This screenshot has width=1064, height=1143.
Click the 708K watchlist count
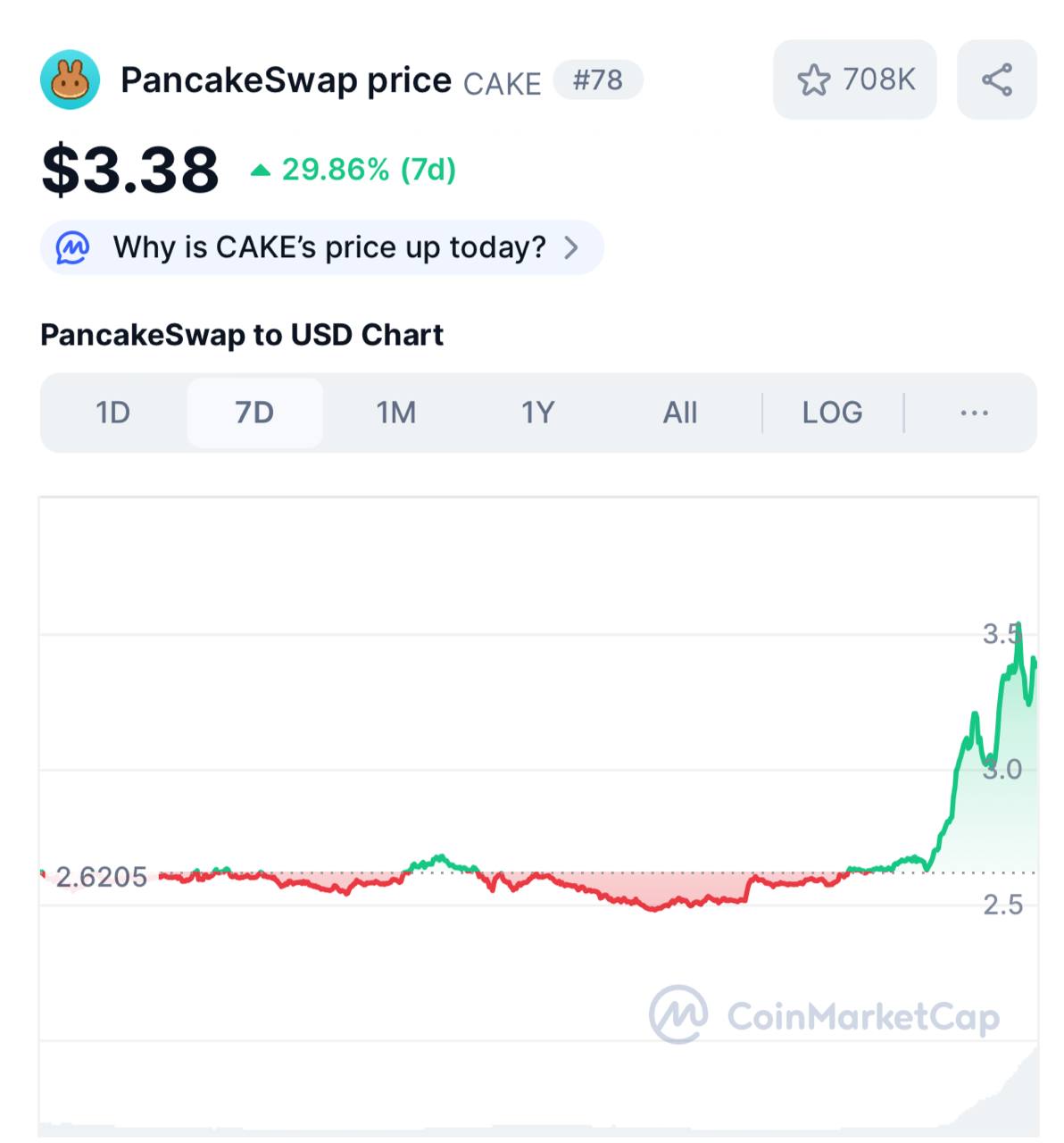878,80
